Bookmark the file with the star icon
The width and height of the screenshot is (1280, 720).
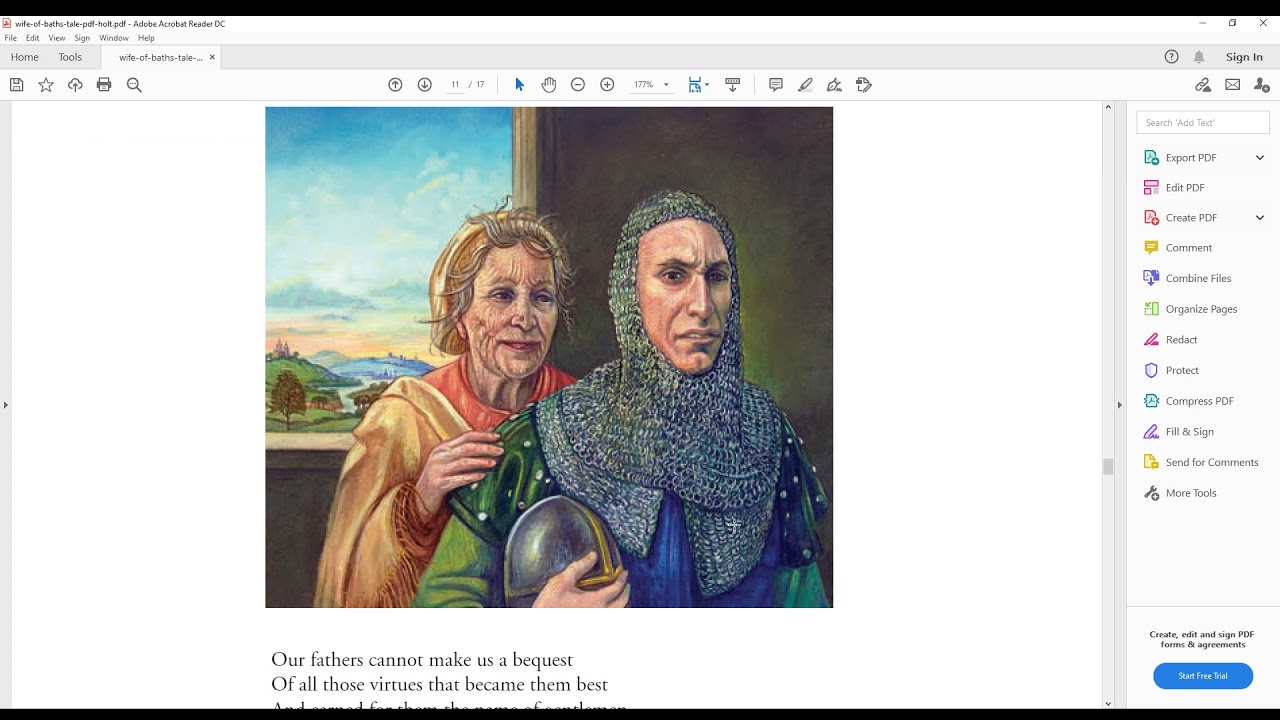click(46, 85)
